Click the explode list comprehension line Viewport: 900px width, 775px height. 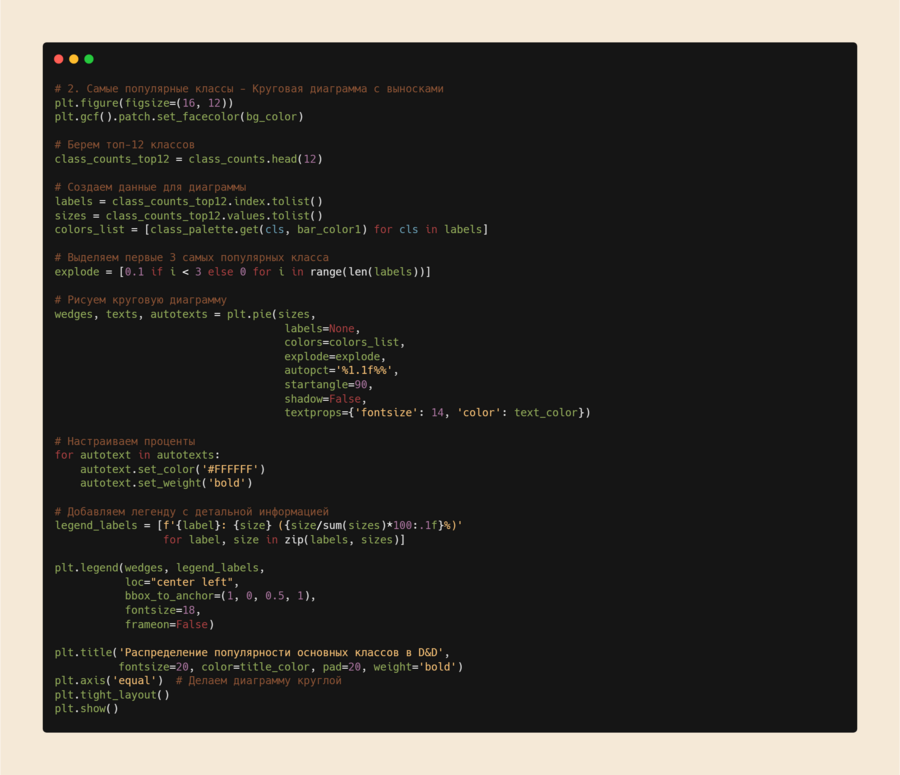pyautogui.click(x=242, y=272)
